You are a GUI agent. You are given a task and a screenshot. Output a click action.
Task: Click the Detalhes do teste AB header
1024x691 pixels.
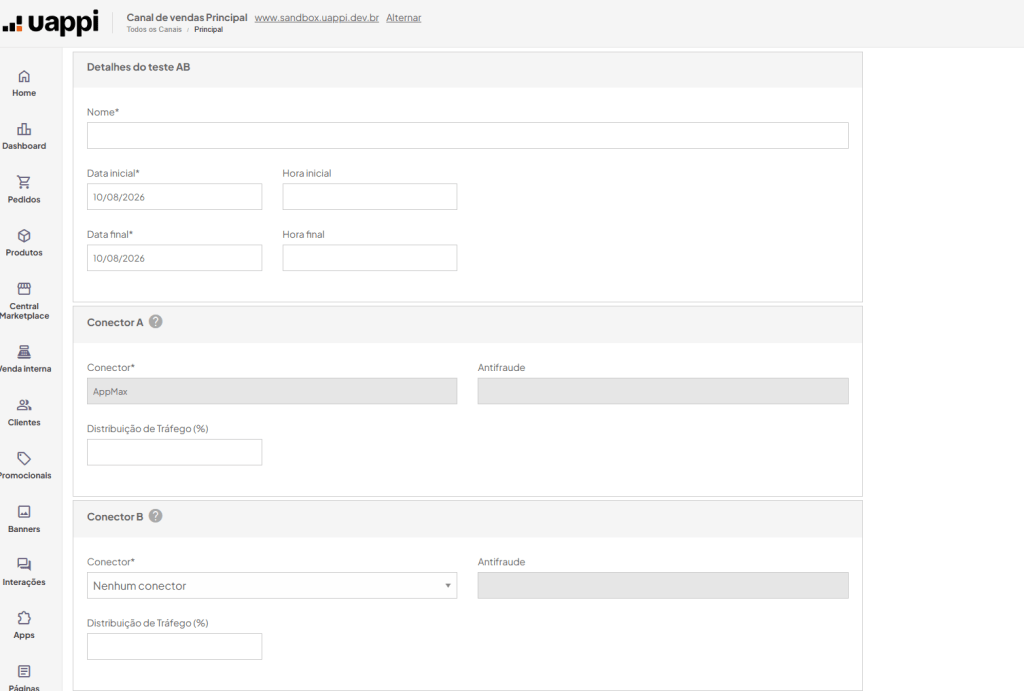pos(138,67)
